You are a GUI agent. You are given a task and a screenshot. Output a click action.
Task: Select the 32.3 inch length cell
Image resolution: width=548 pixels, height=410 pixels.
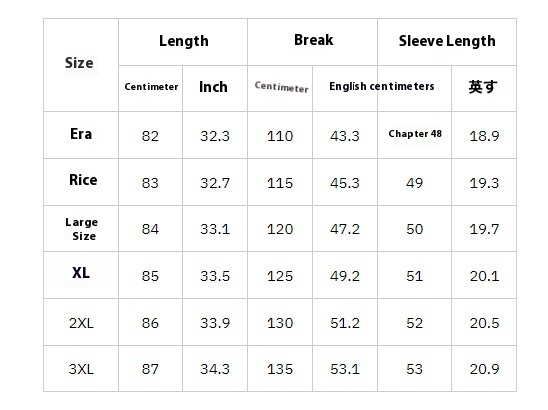215,136
